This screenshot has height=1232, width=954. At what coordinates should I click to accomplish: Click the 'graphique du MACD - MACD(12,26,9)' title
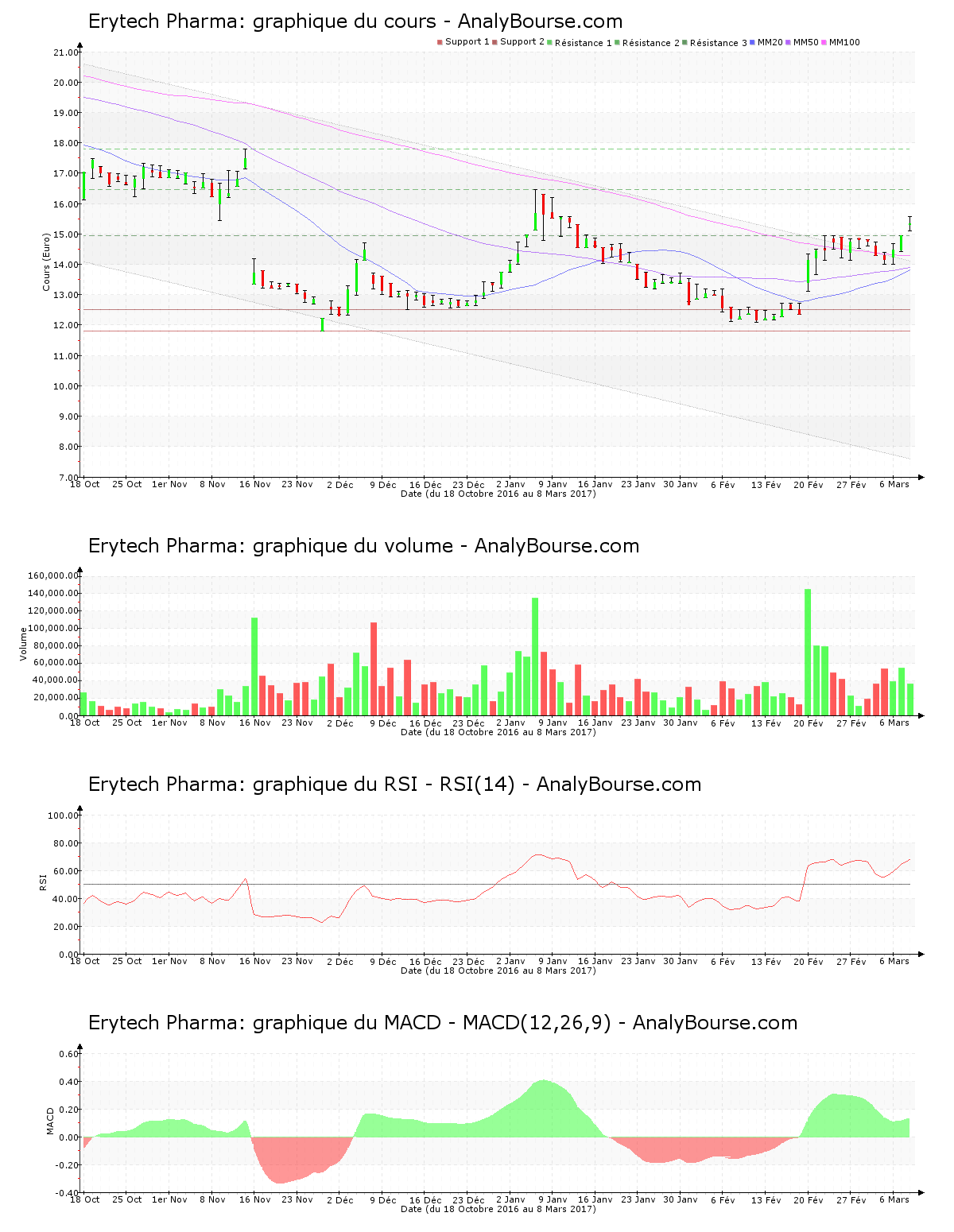[443, 1023]
